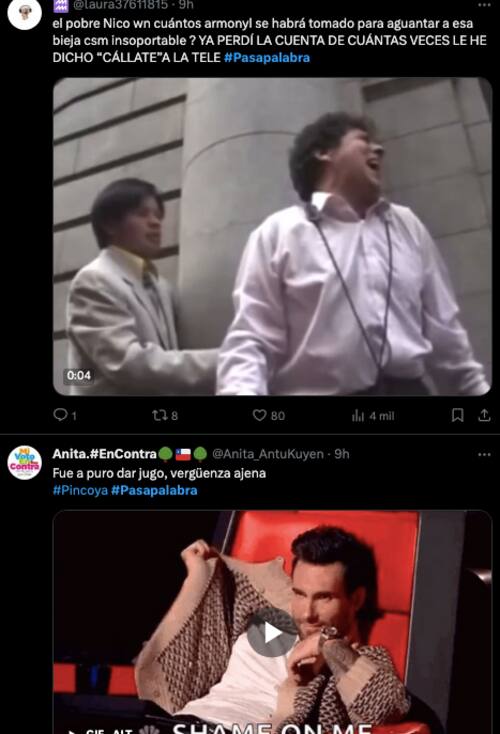Retweet the first tweet with 8 reposts
This screenshot has height=734, width=500.
pos(165,415)
